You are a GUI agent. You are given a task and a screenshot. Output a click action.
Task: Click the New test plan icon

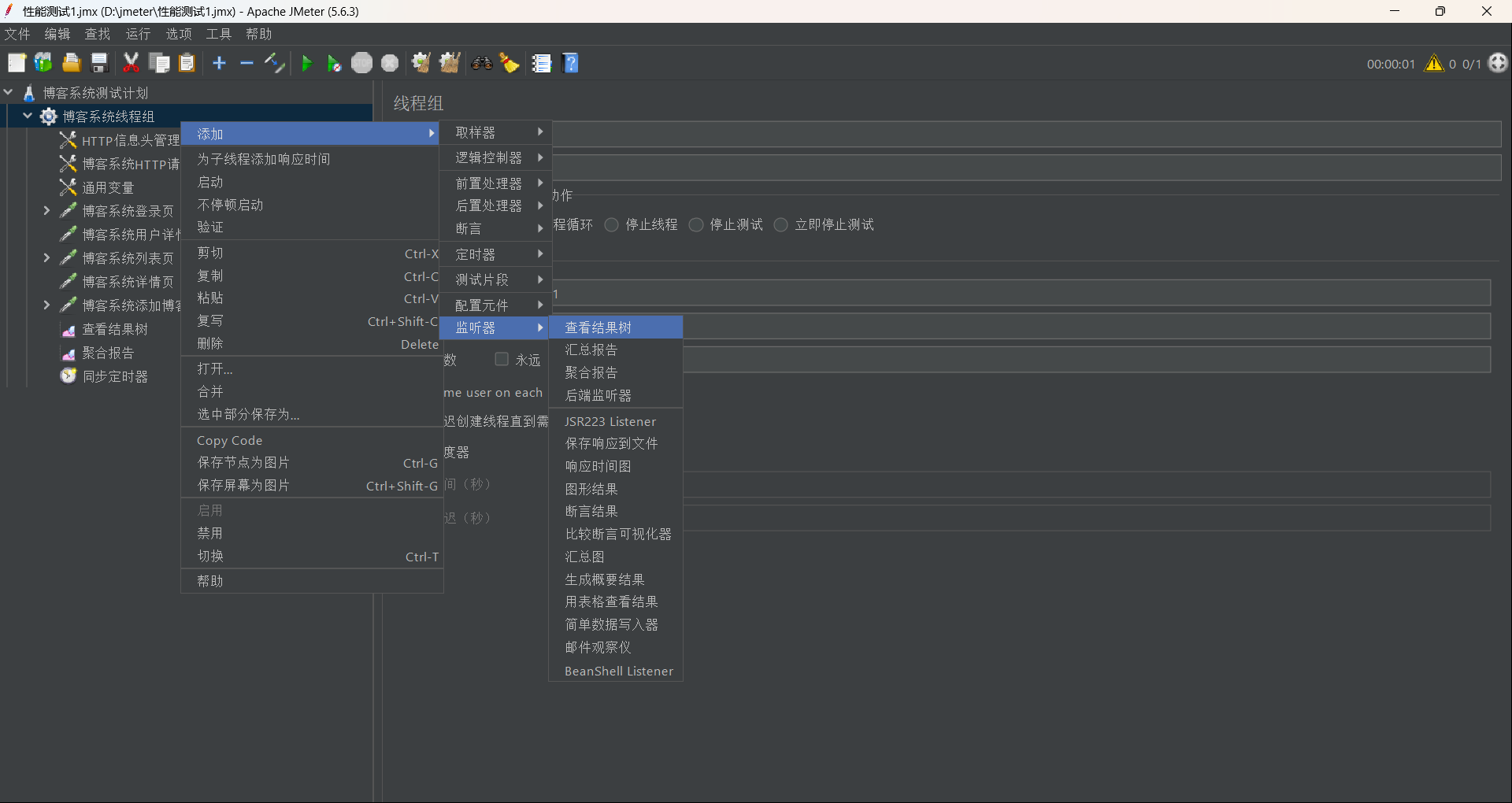(x=17, y=63)
